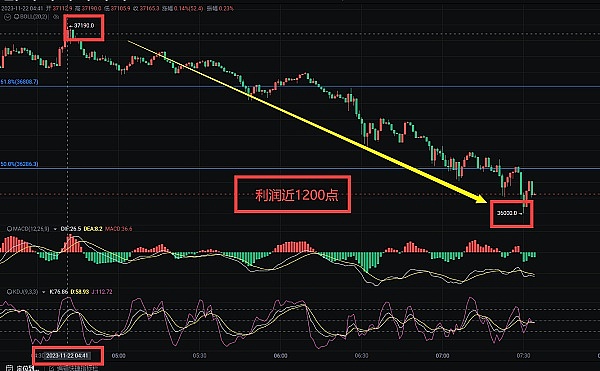Collapse the BOLL indicator legend circle icon
Screen dimensions: 600x371
coord(7,17)
